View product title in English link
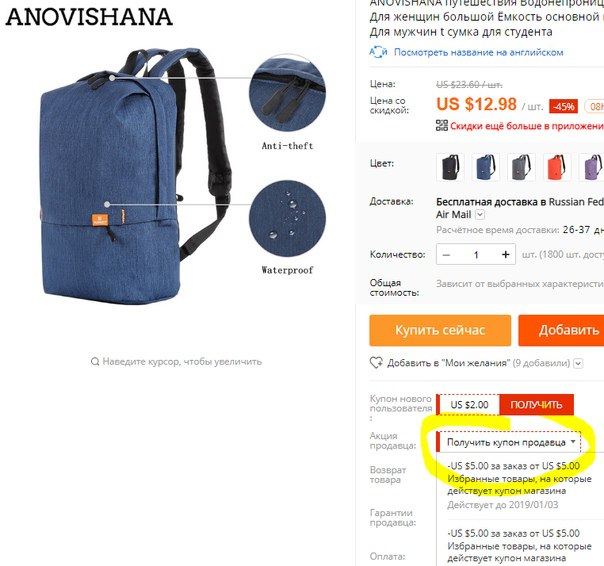Viewport: 604px width, 566px height. coord(478,52)
